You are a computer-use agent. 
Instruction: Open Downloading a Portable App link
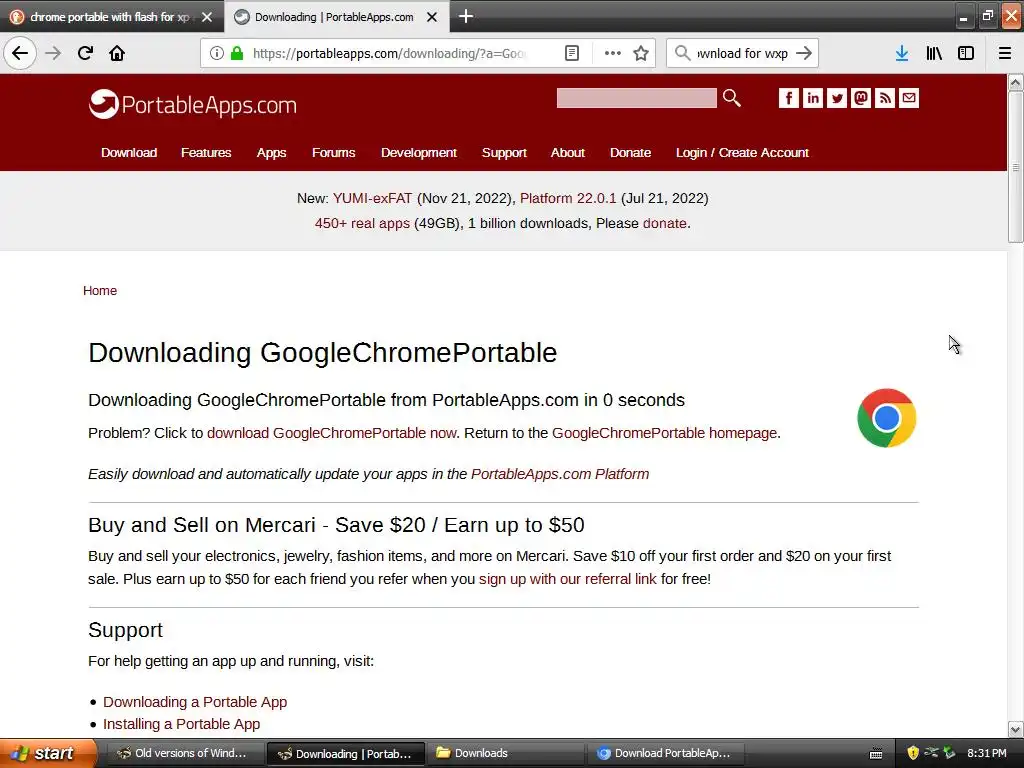tap(195, 702)
